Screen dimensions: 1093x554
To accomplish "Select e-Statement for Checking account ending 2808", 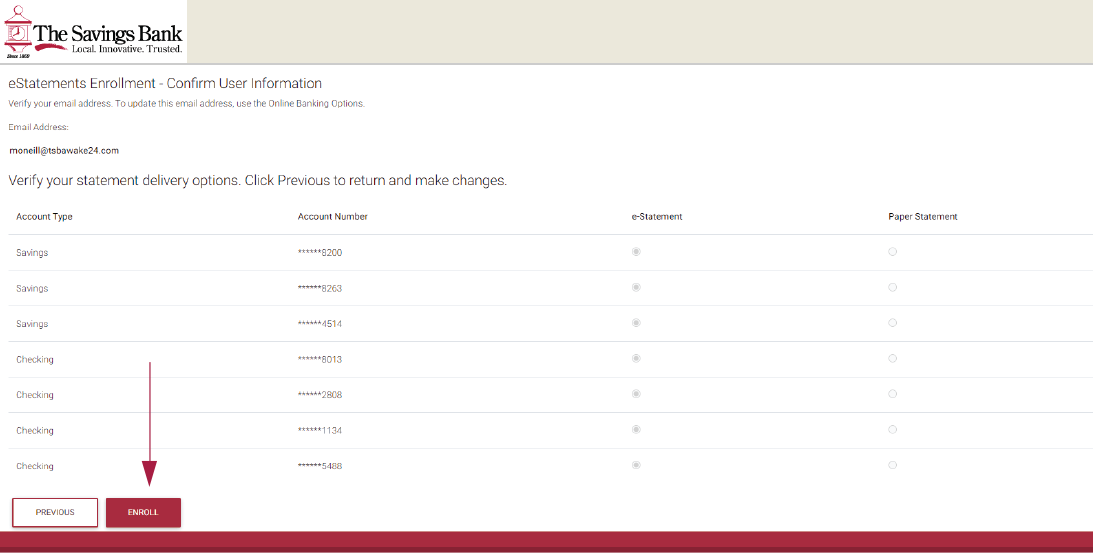I will [x=636, y=394].
